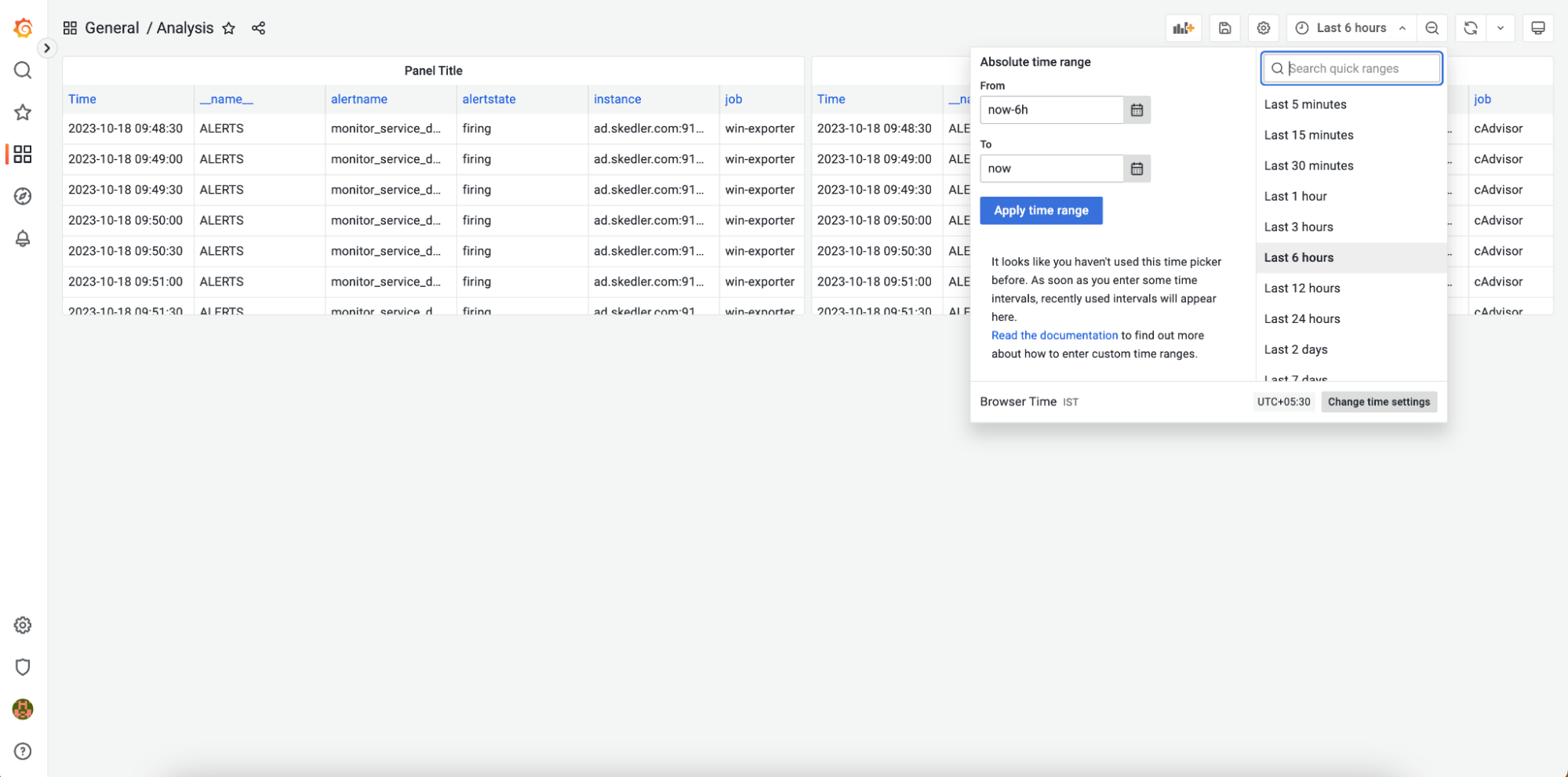Open the calendar picker next to From field

tap(1137, 109)
